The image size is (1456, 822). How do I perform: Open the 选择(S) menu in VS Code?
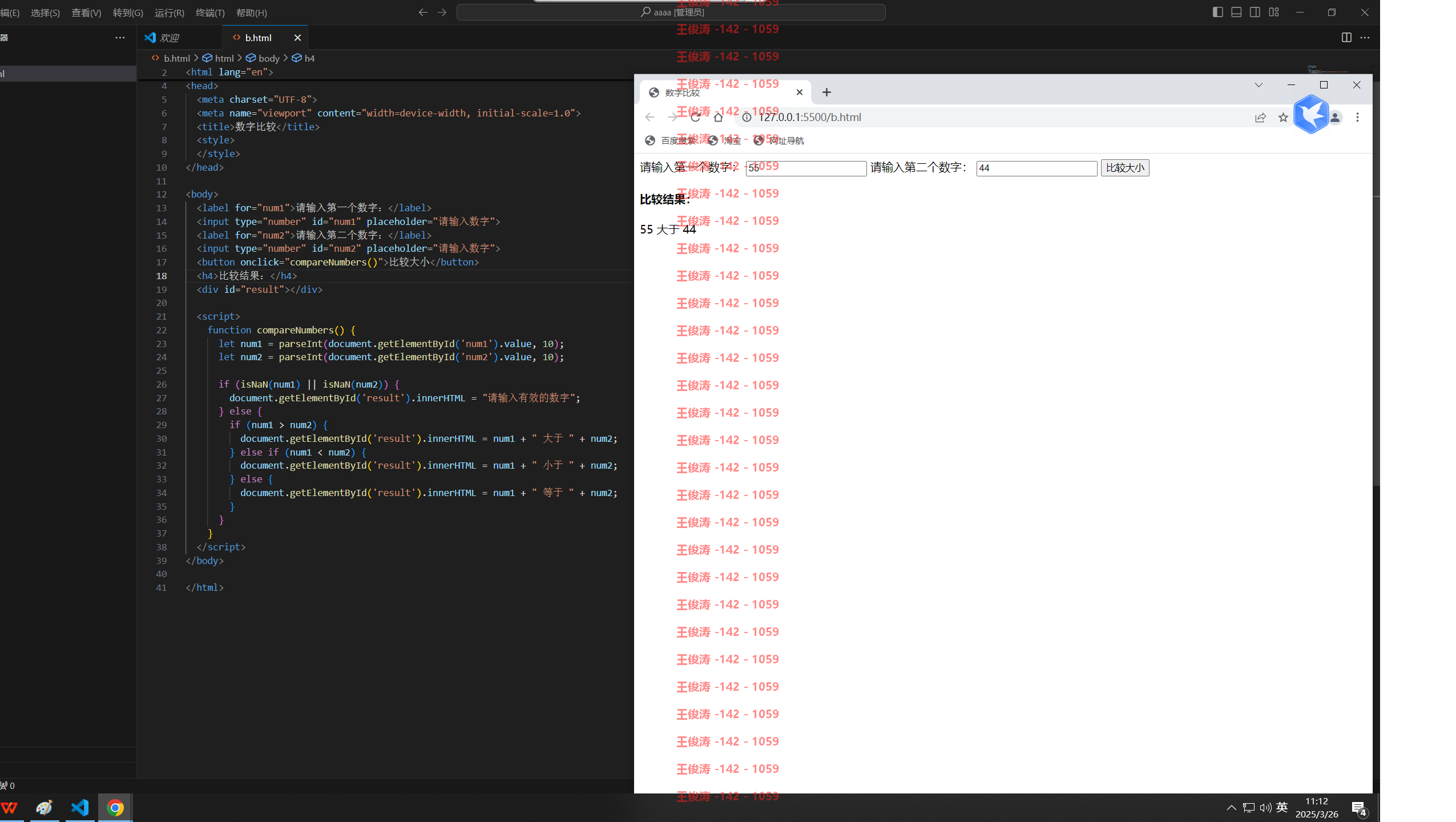point(45,13)
